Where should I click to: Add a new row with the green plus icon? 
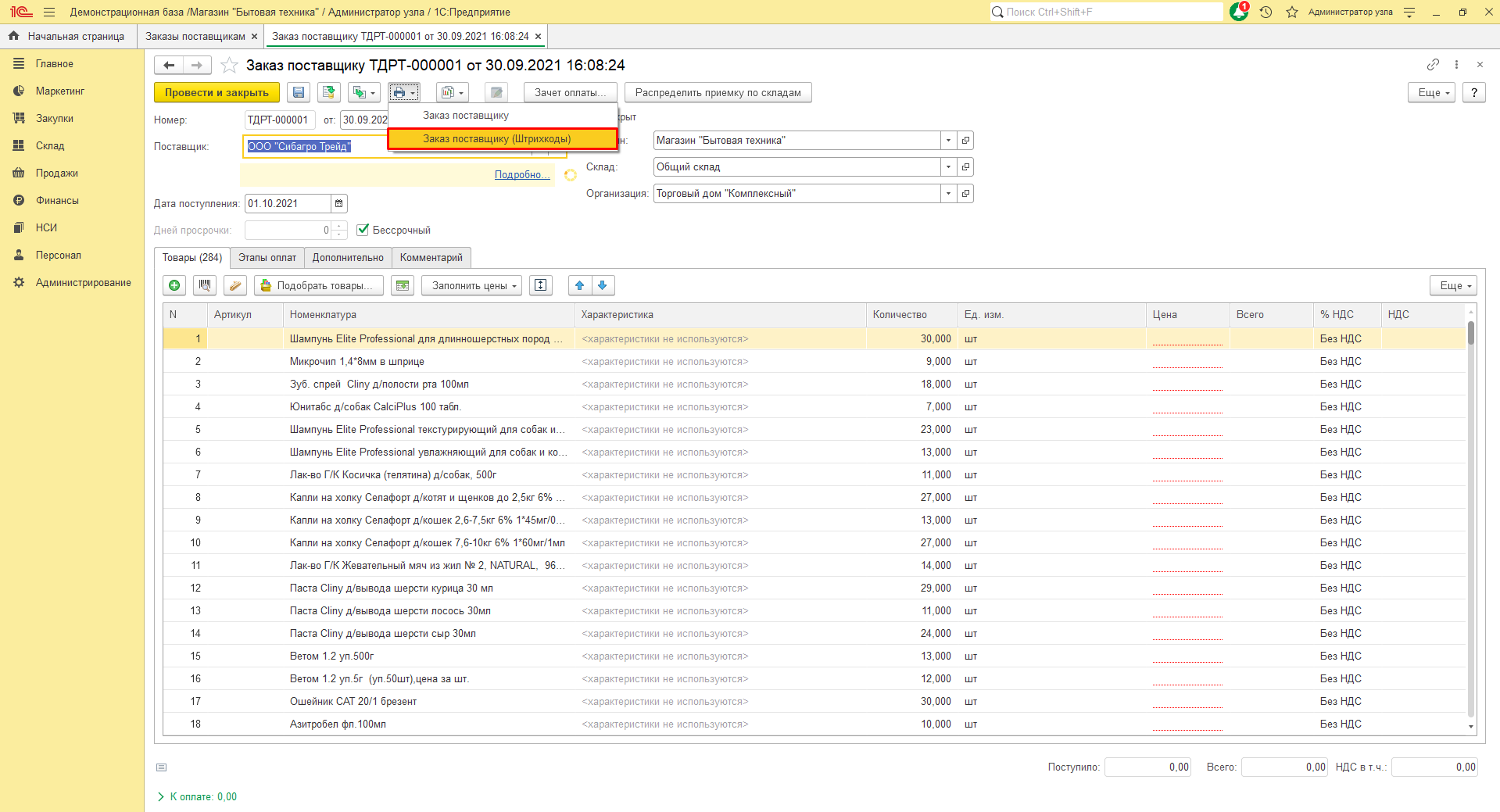point(174,286)
